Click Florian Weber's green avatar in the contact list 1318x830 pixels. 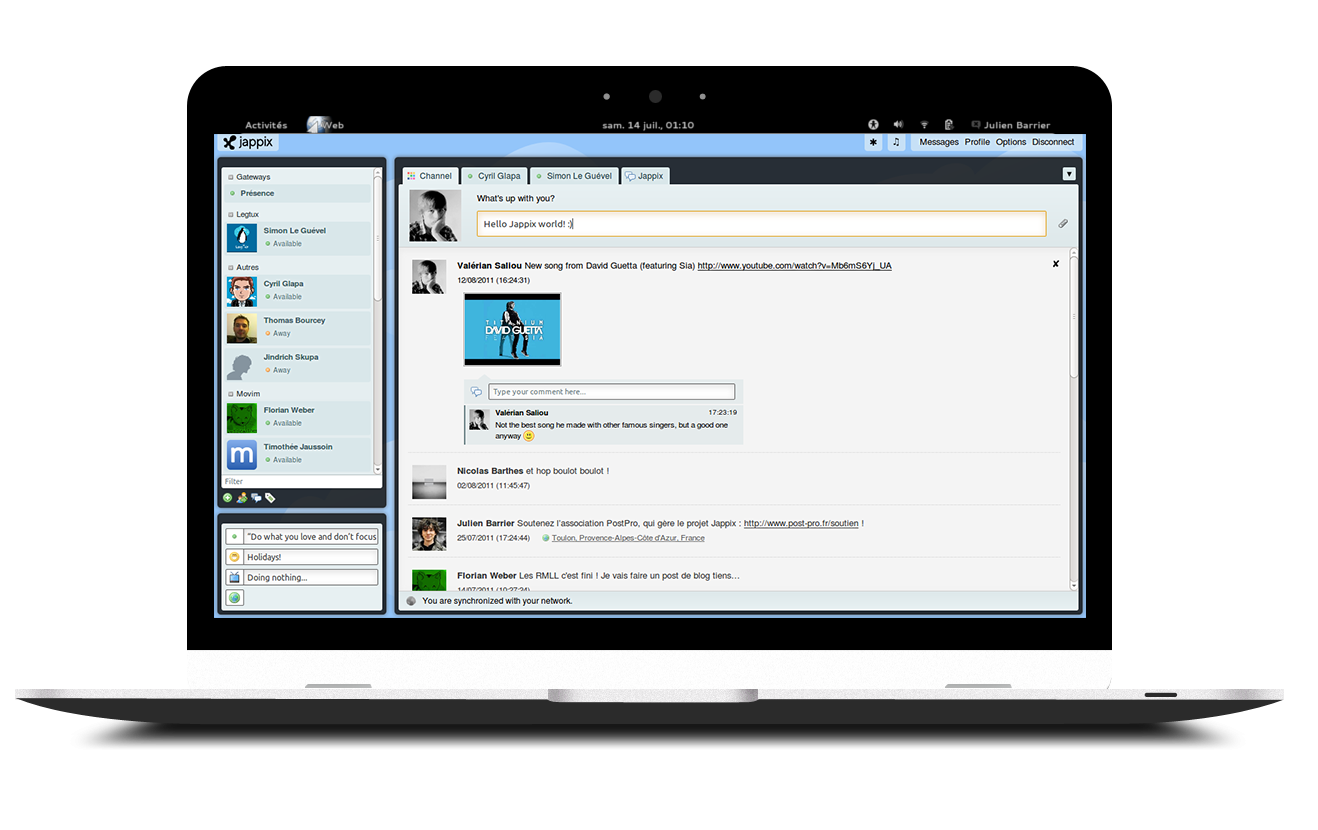(242, 417)
